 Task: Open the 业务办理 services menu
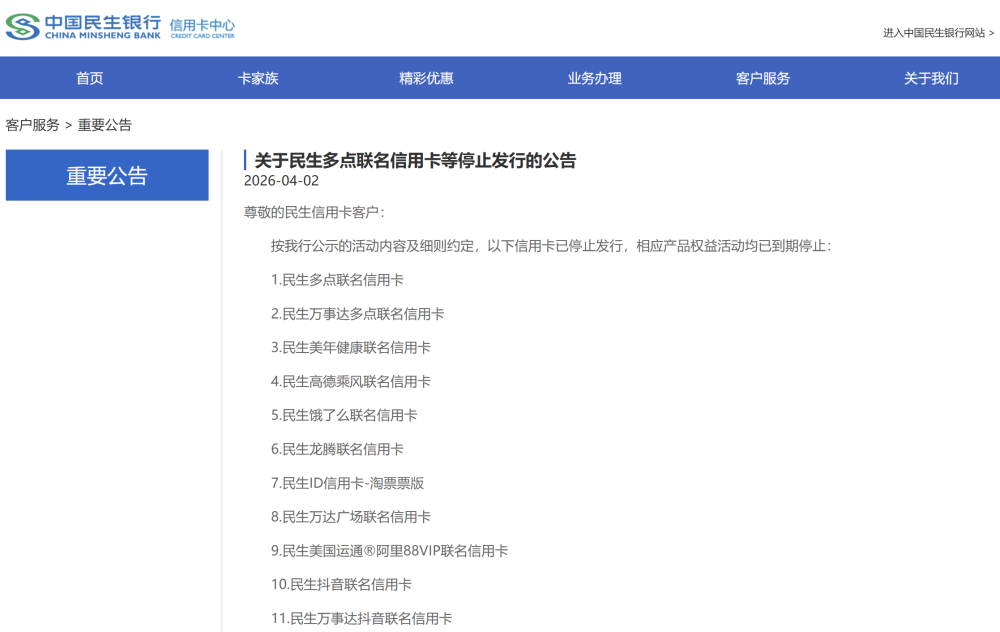(593, 77)
